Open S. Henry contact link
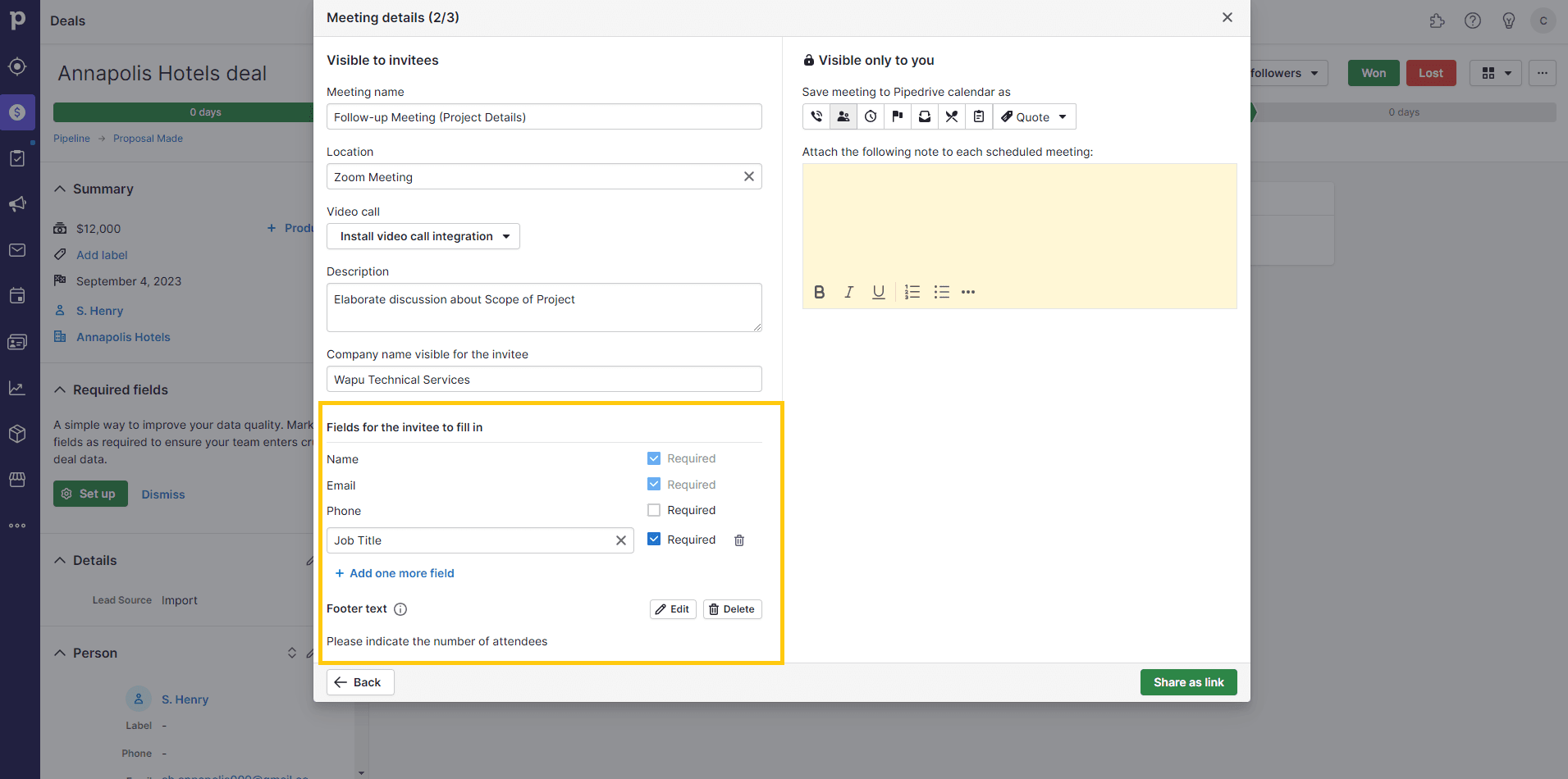Screen dimensions: 1568x779 tap(99, 311)
